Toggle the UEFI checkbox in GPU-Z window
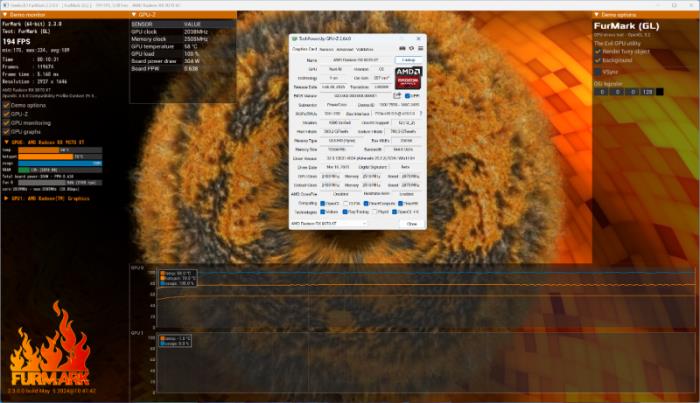 407,96
